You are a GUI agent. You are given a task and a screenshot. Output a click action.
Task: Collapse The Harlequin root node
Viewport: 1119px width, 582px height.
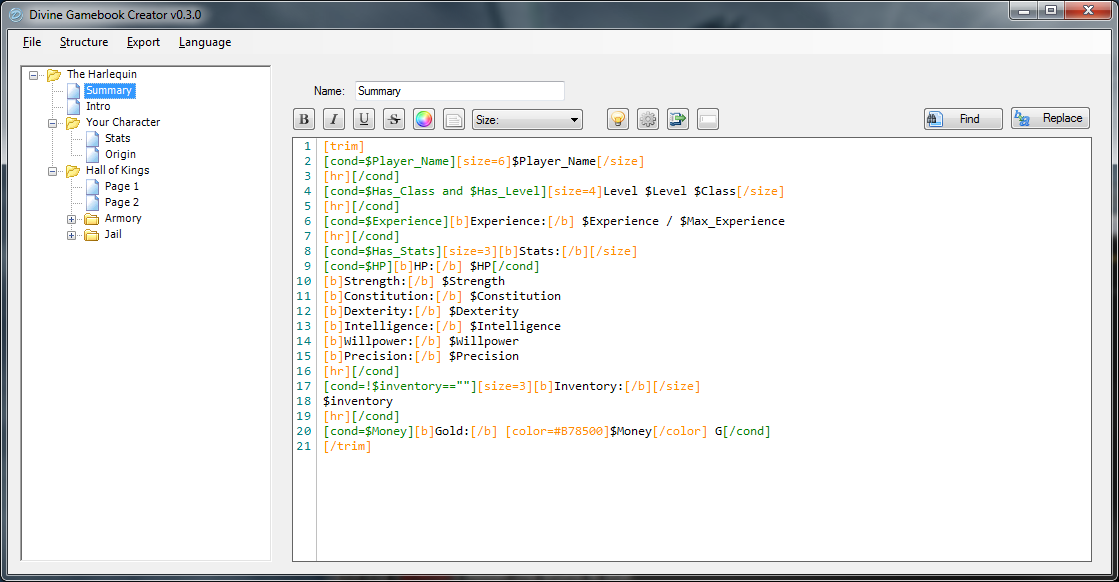(33, 75)
